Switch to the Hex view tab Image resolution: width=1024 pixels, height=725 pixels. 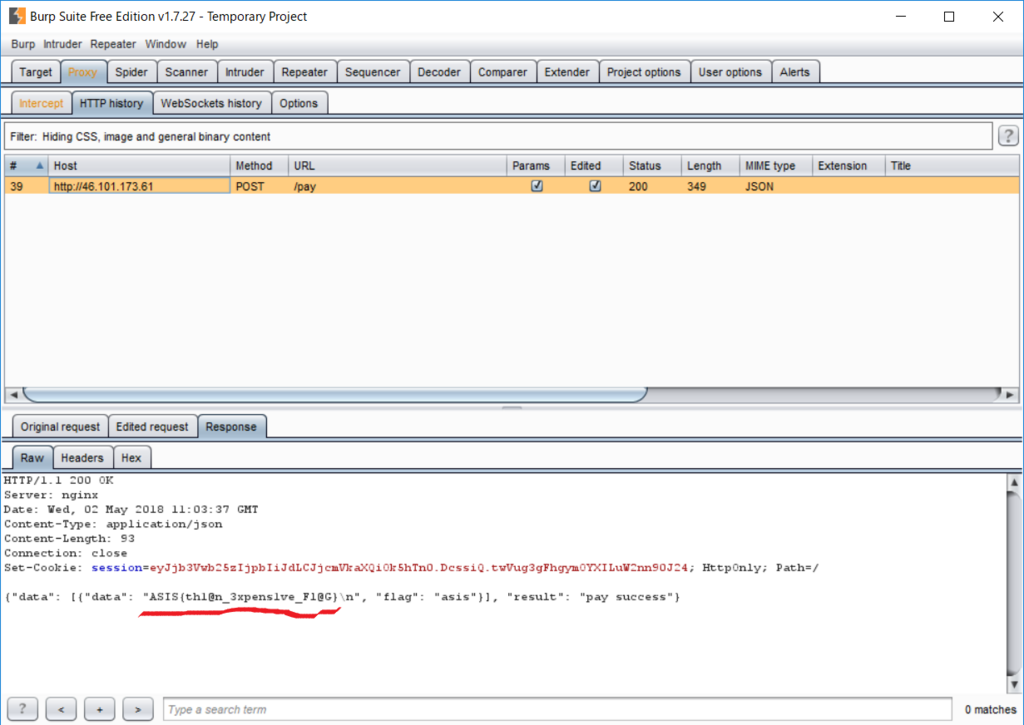131,458
